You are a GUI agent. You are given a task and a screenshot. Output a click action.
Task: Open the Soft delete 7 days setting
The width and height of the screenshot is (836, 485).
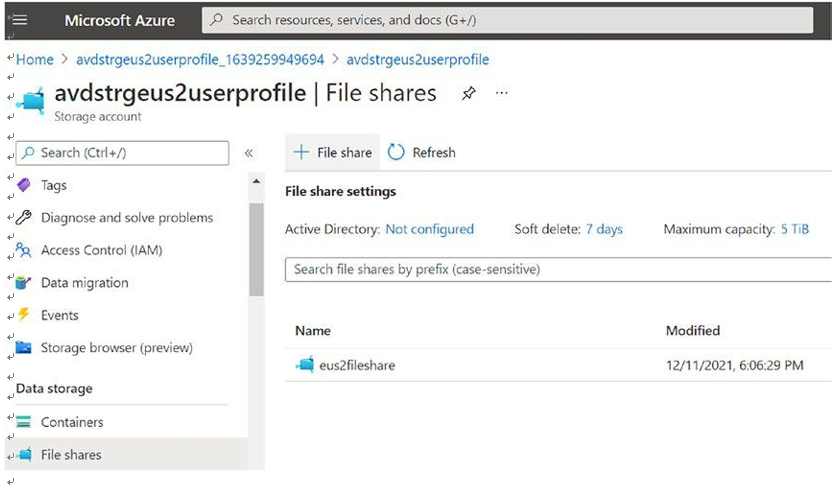click(x=604, y=229)
